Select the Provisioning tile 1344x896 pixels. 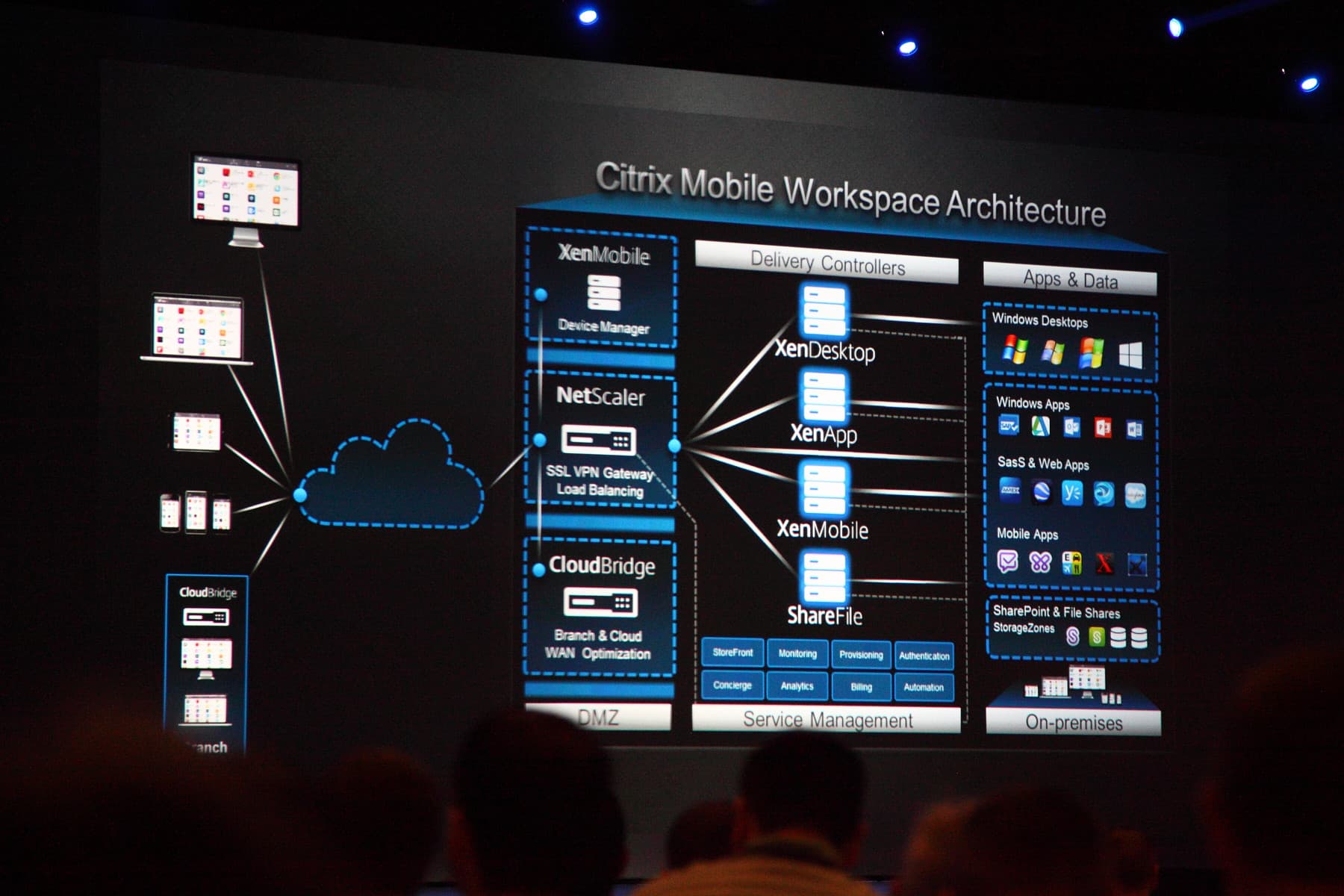[x=861, y=655]
